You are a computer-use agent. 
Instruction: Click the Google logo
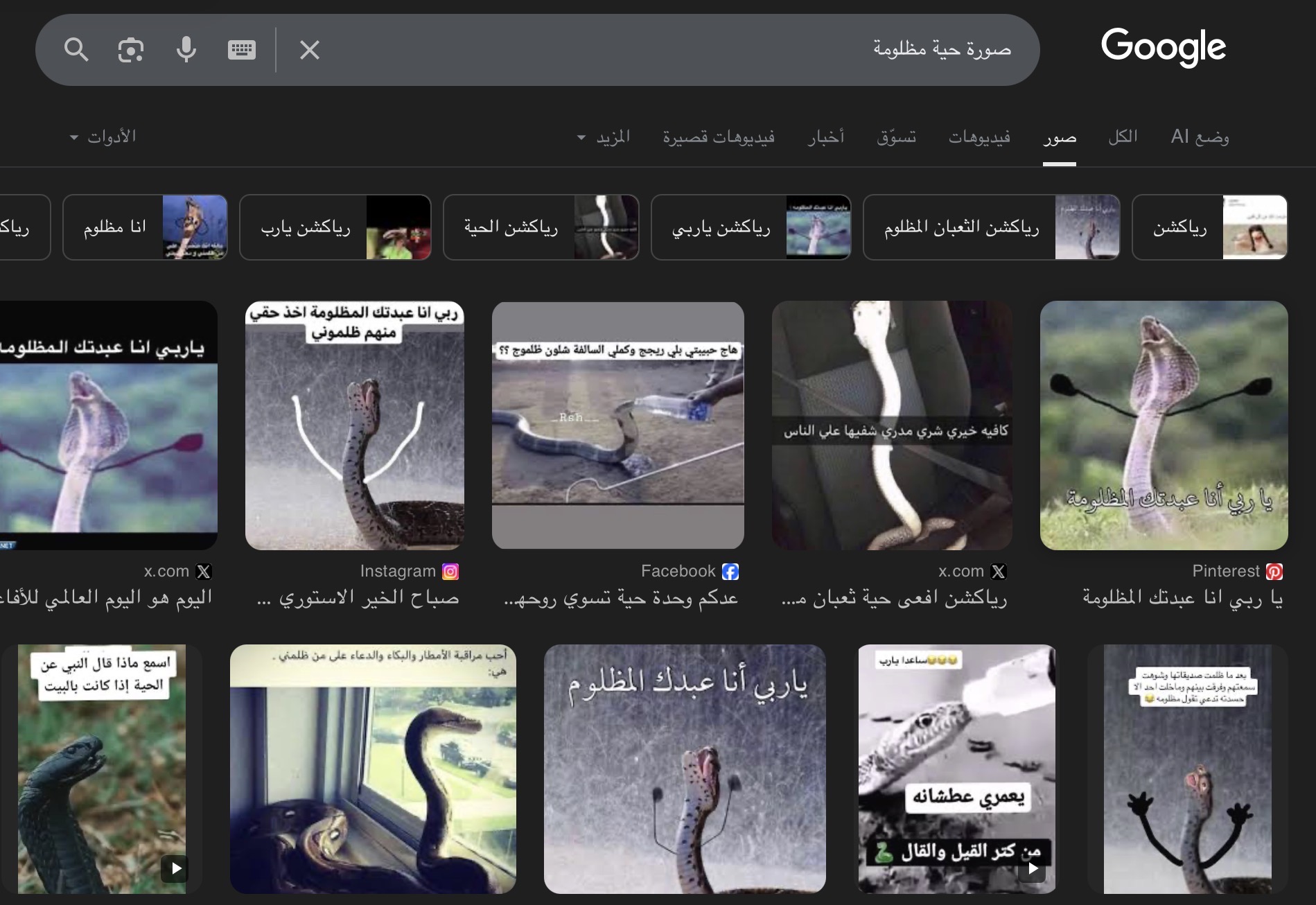(1163, 47)
